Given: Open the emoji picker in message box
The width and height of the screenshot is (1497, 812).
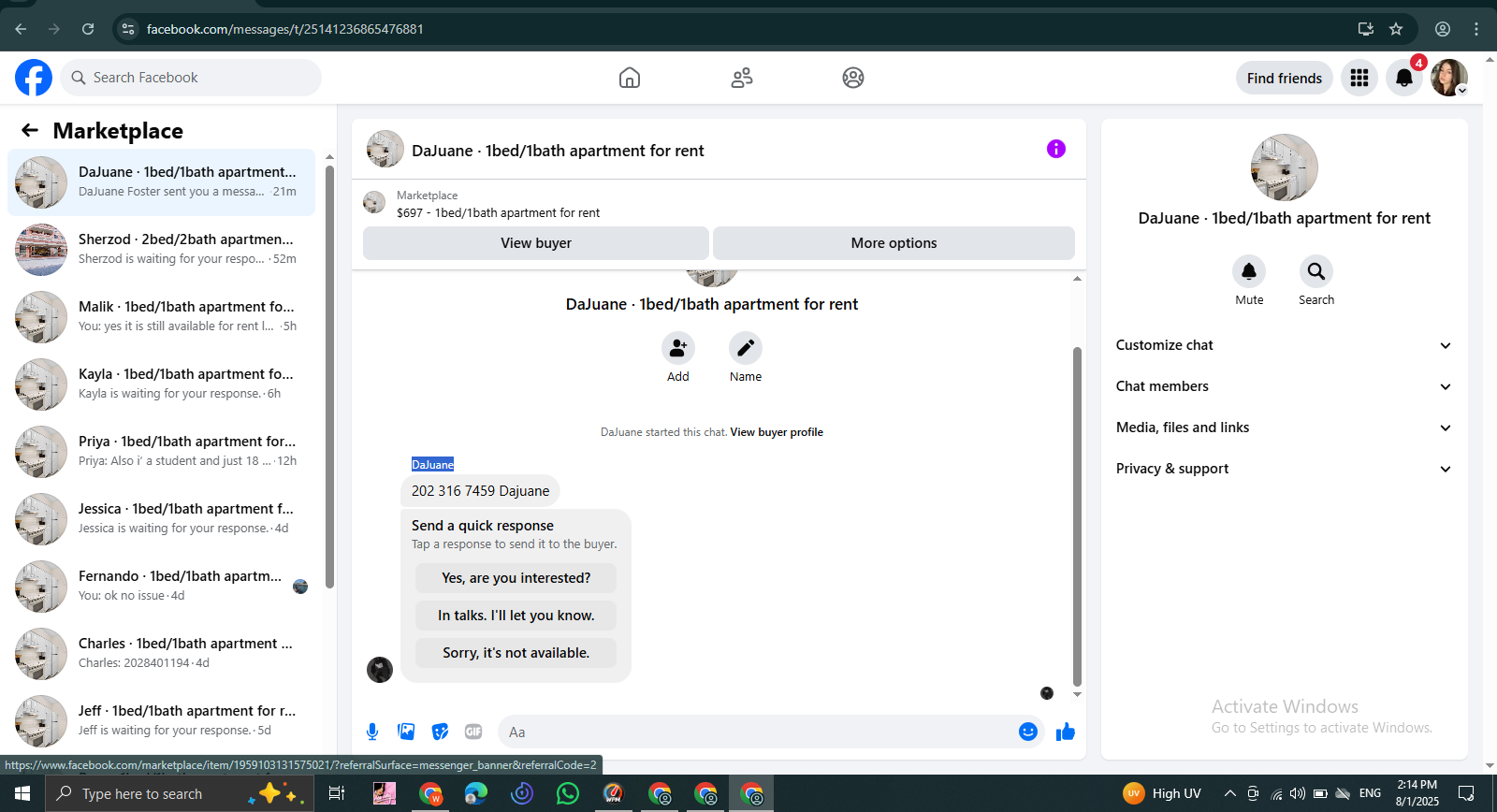Looking at the screenshot, I should click(x=1028, y=732).
